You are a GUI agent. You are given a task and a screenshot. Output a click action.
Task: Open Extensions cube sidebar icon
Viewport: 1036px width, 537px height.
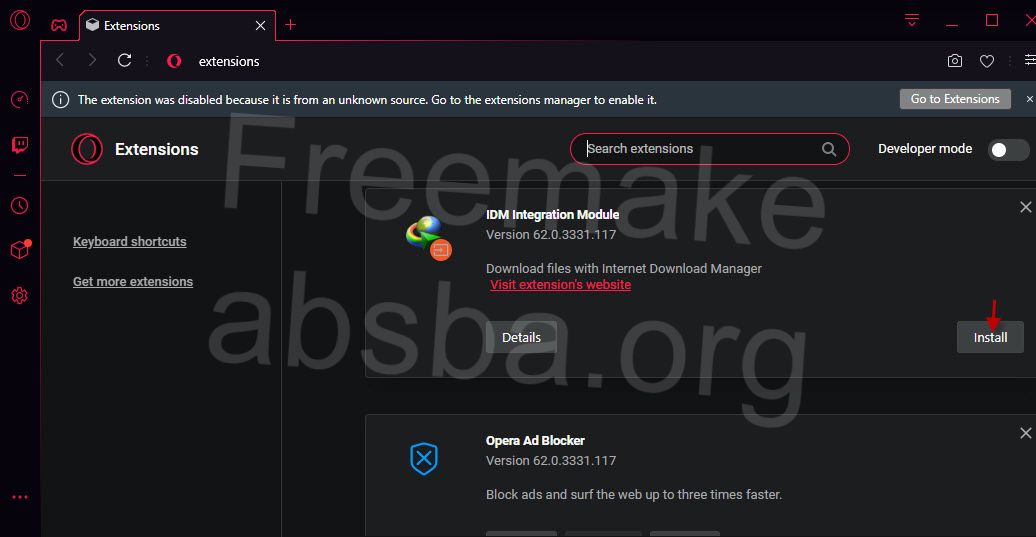[20, 249]
